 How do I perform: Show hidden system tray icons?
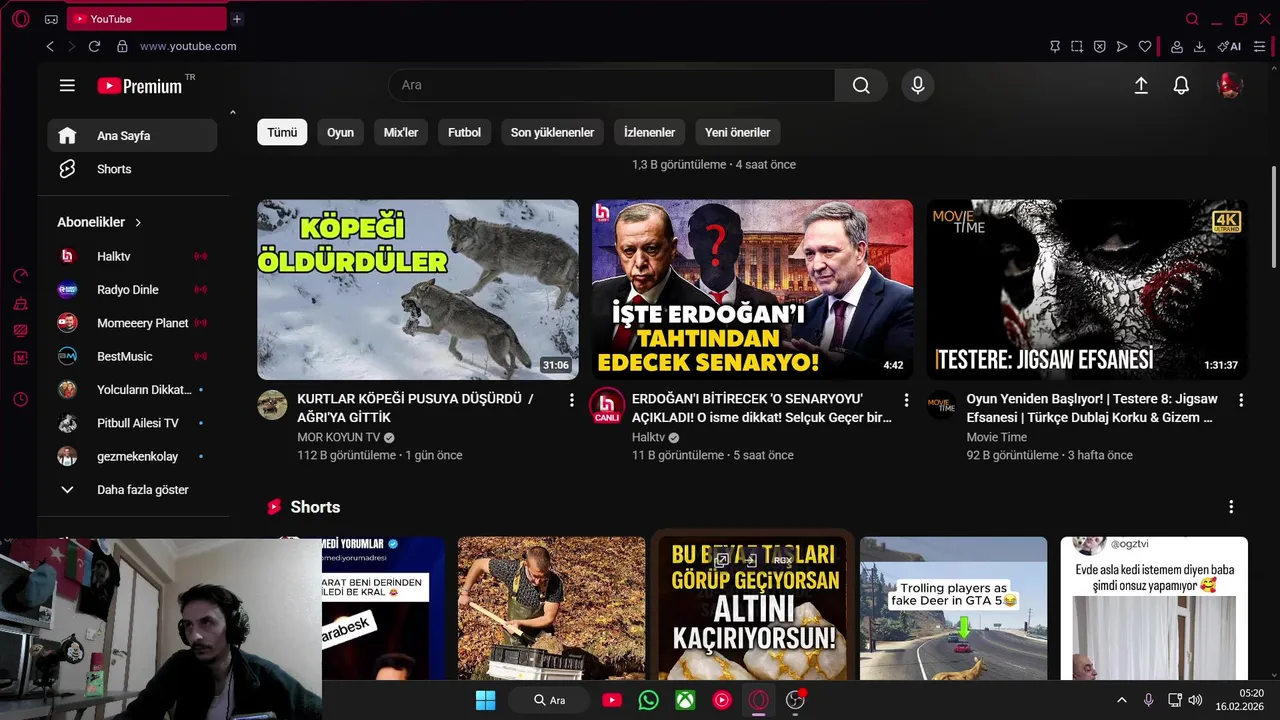coord(1121,700)
